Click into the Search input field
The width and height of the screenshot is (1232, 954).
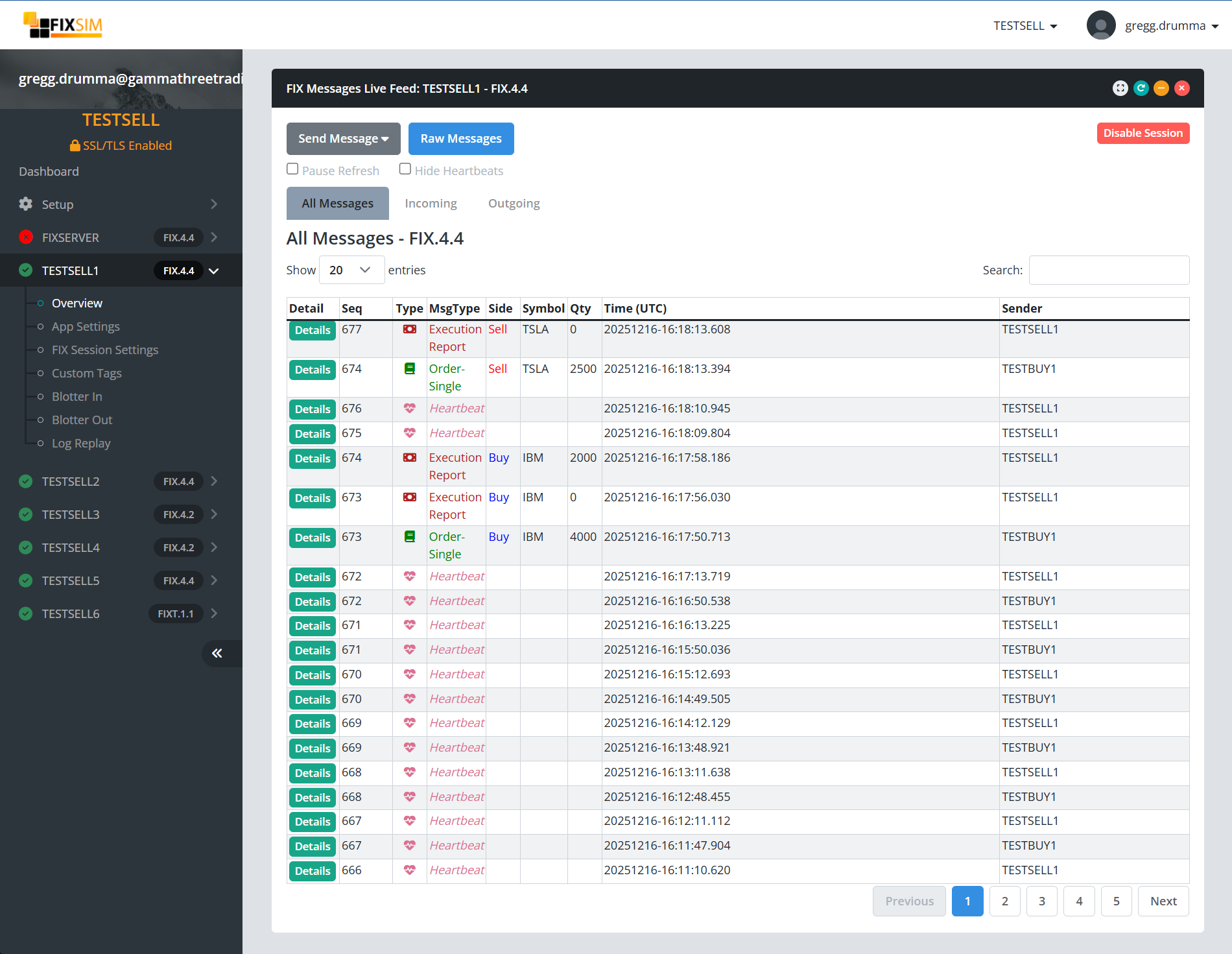(x=1108, y=270)
